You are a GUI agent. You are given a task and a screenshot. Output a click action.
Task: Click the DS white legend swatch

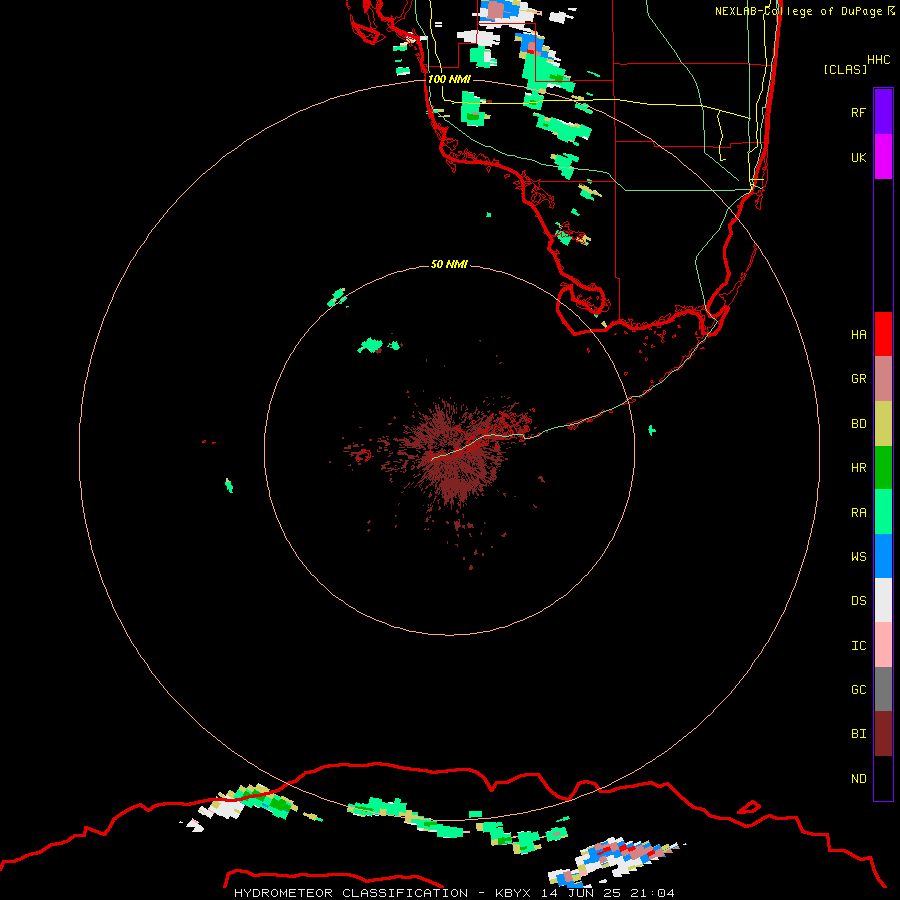point(883,600)
